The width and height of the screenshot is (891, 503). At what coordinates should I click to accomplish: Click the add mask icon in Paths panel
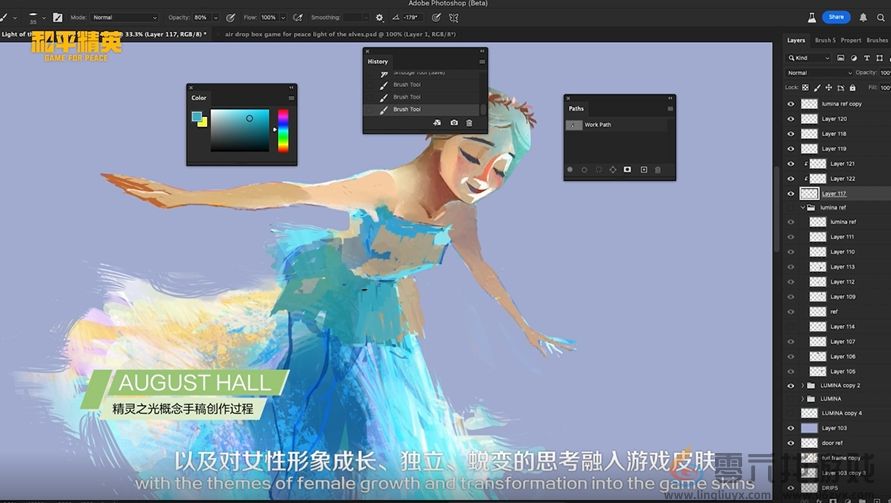[x=627, y=170]
